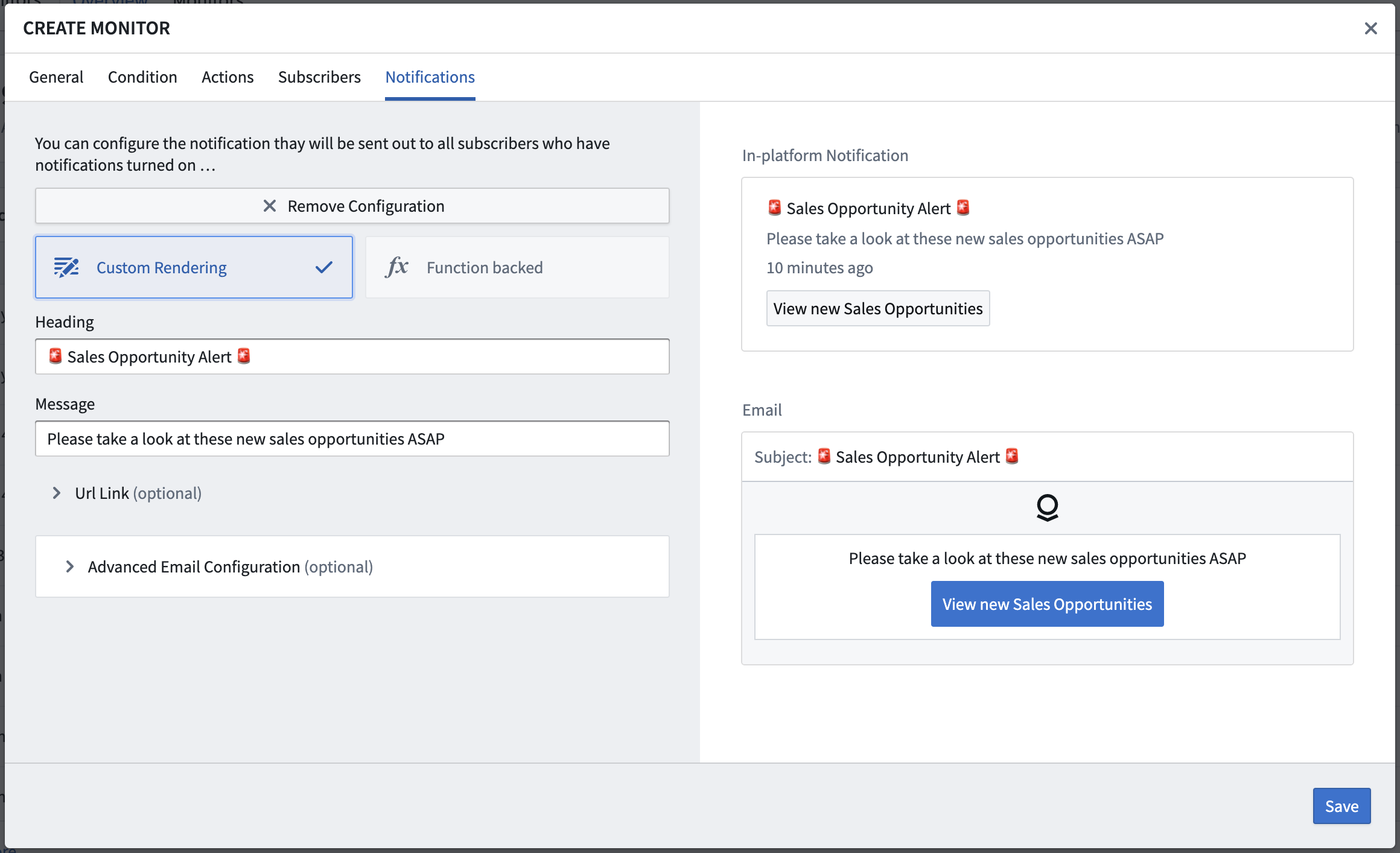
Task: Click the trailing siren emoji in email subject
Action: coord(1012,456)
